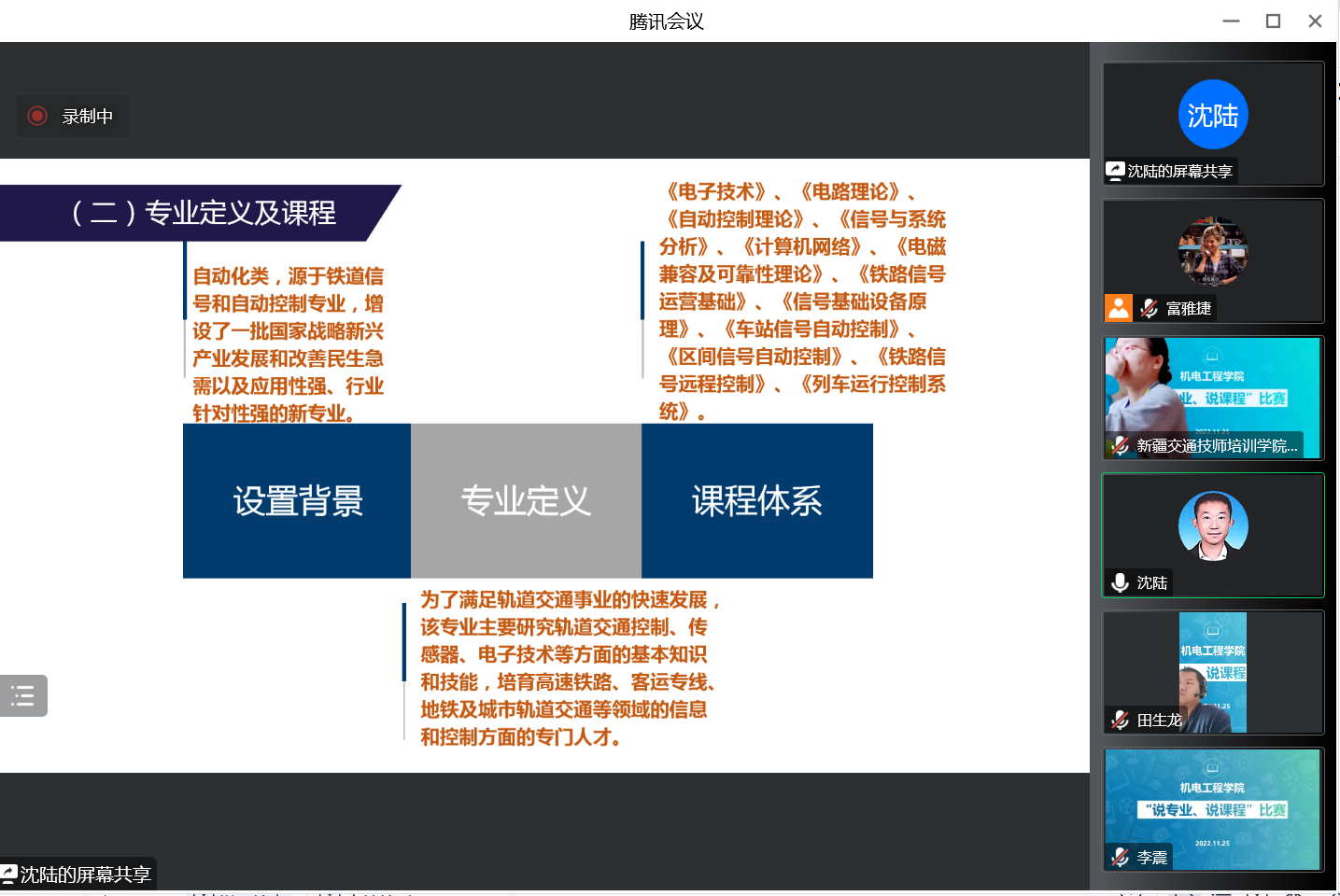The height and width of the screenshot is (896, 1340).
Task: Click the 沈陆的屏幕共享 label below the slide
Action: coord(85,875)
